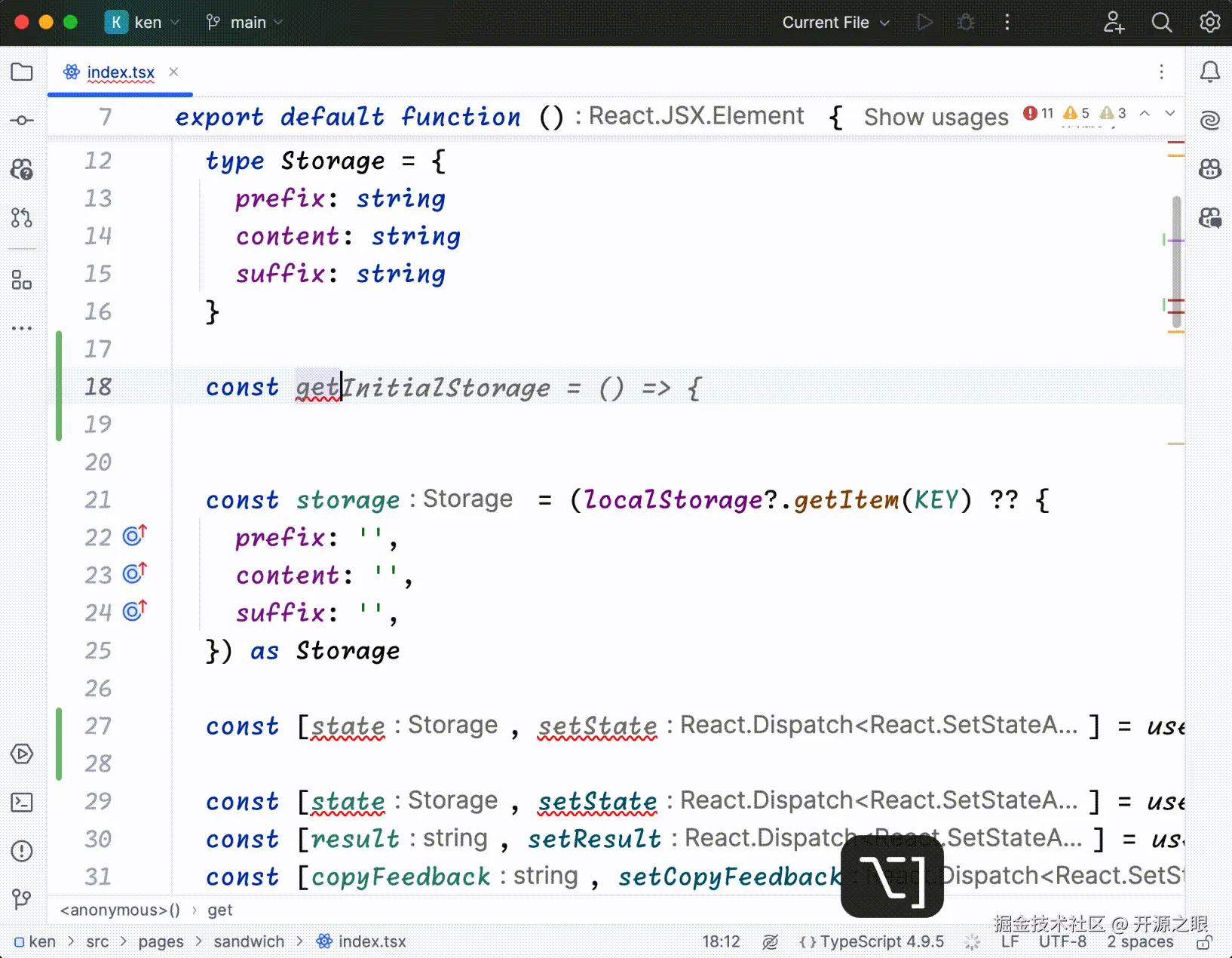
Task: Toggle the Copilot status icon in status bar
Action: [x=770, y=942]
